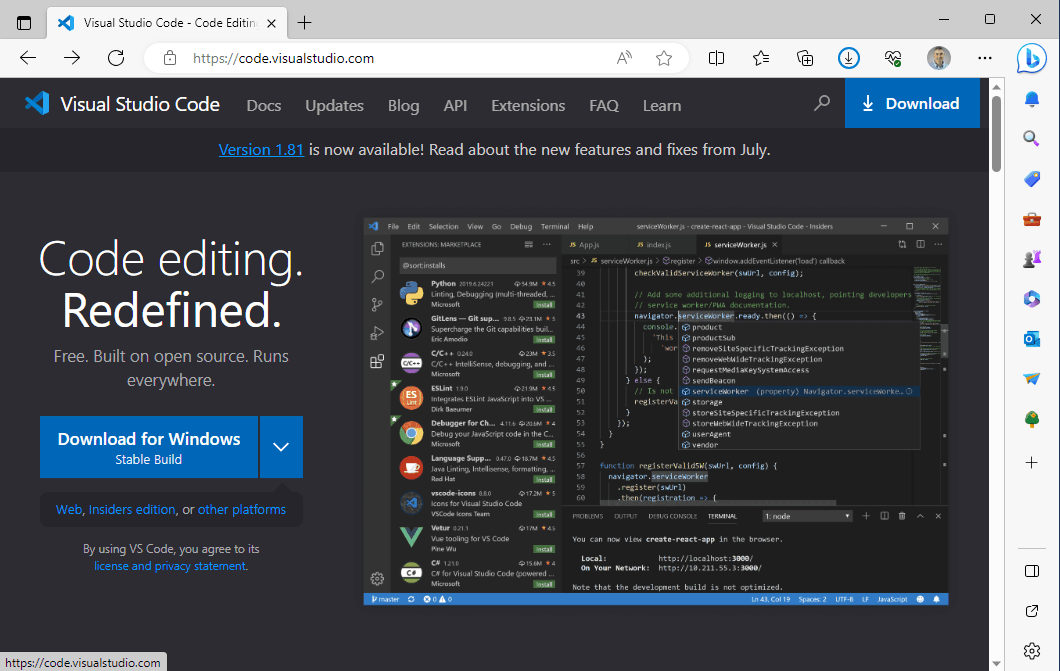The width and height of the screenshot is (1060, 671).
Task: Open the Version 1.81 link
Action: coord(261,149)
